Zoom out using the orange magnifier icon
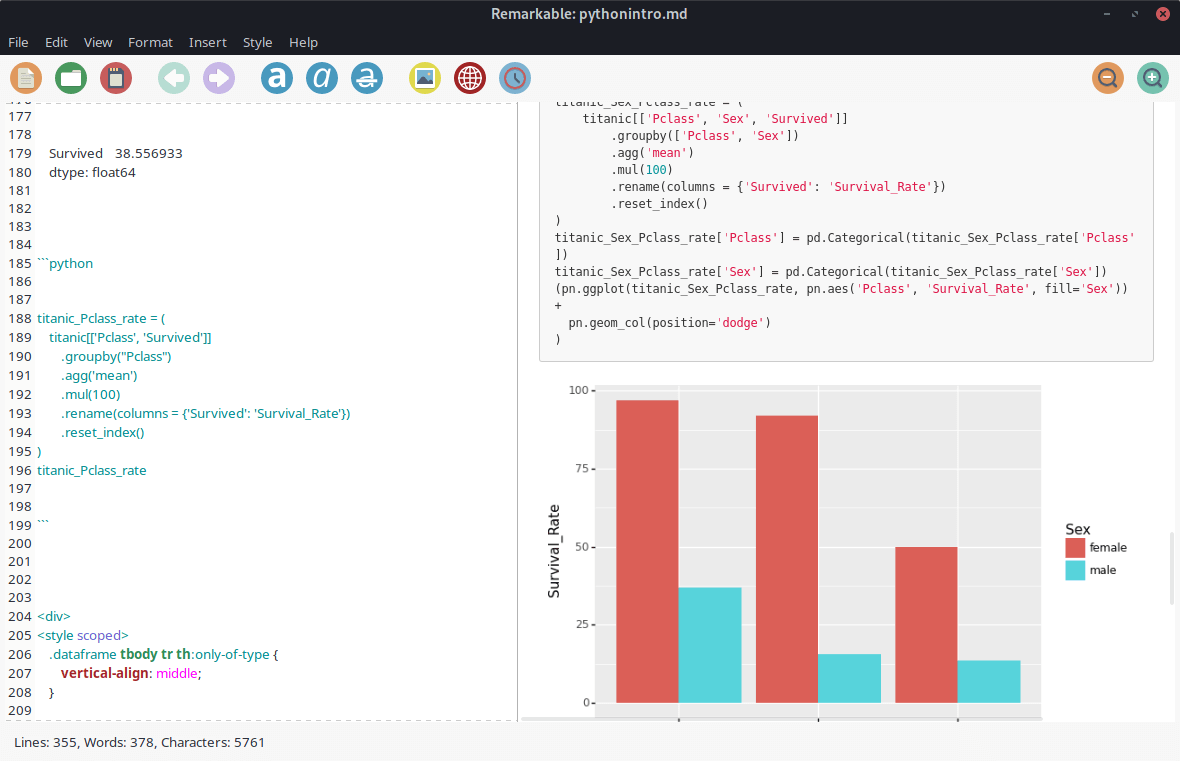 click(x=1108, y=78)
